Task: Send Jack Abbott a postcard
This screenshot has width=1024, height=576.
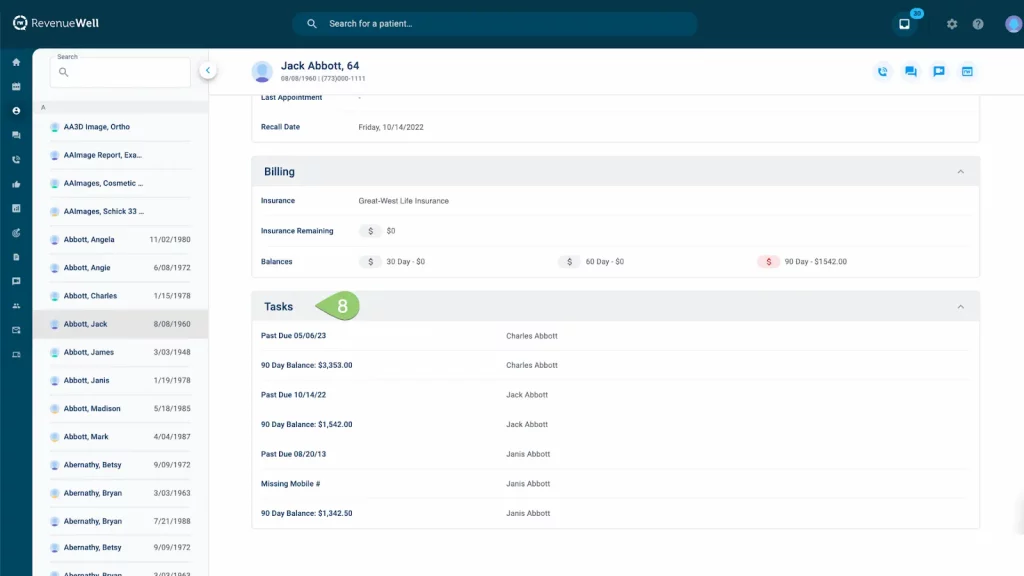Action: coord(967,71)
